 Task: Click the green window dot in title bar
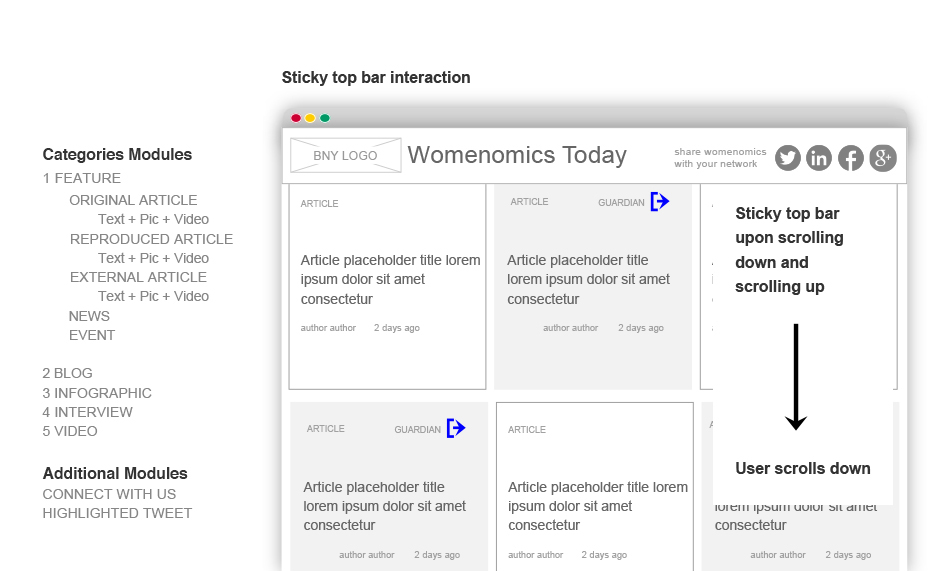(x=325, y=118)
